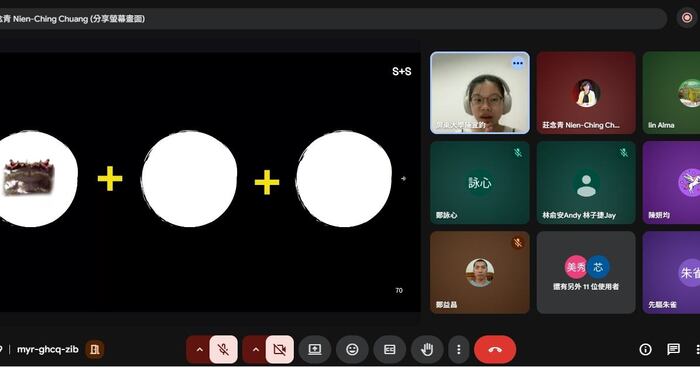Image resolution: width=700 pixels, height=367 pixels.
Task: Click the middle empty white circle in presentation
Action: [x=189, y=179]
